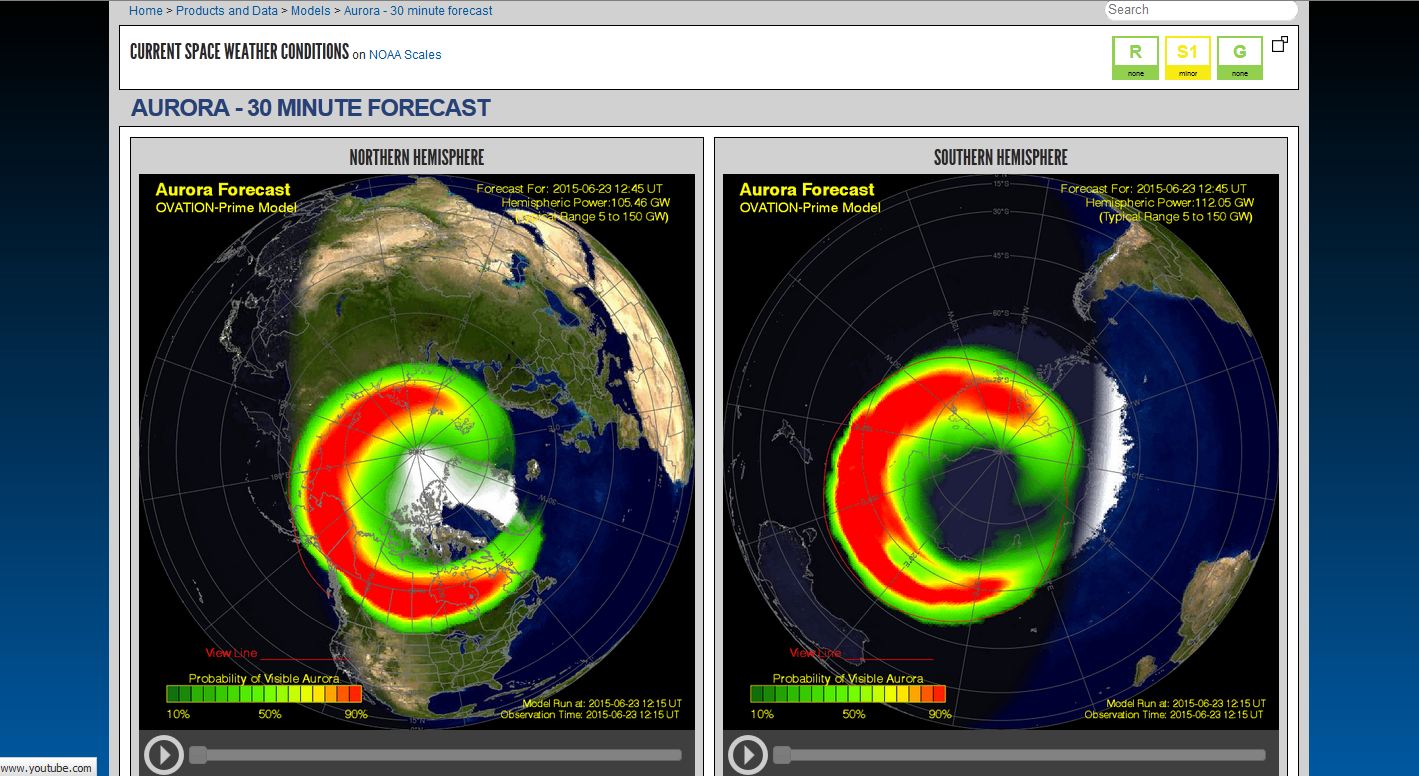Click the Aurora - 30 Minute Forecast page title

coord(310,108)
